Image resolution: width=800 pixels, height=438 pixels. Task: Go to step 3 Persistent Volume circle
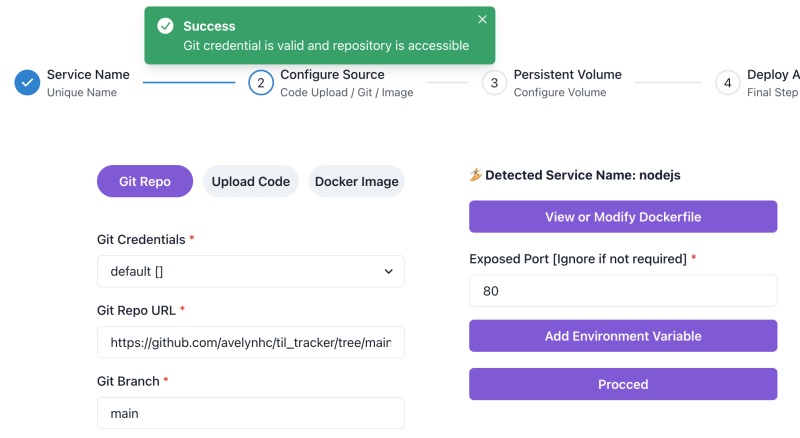tap(494, 83)
